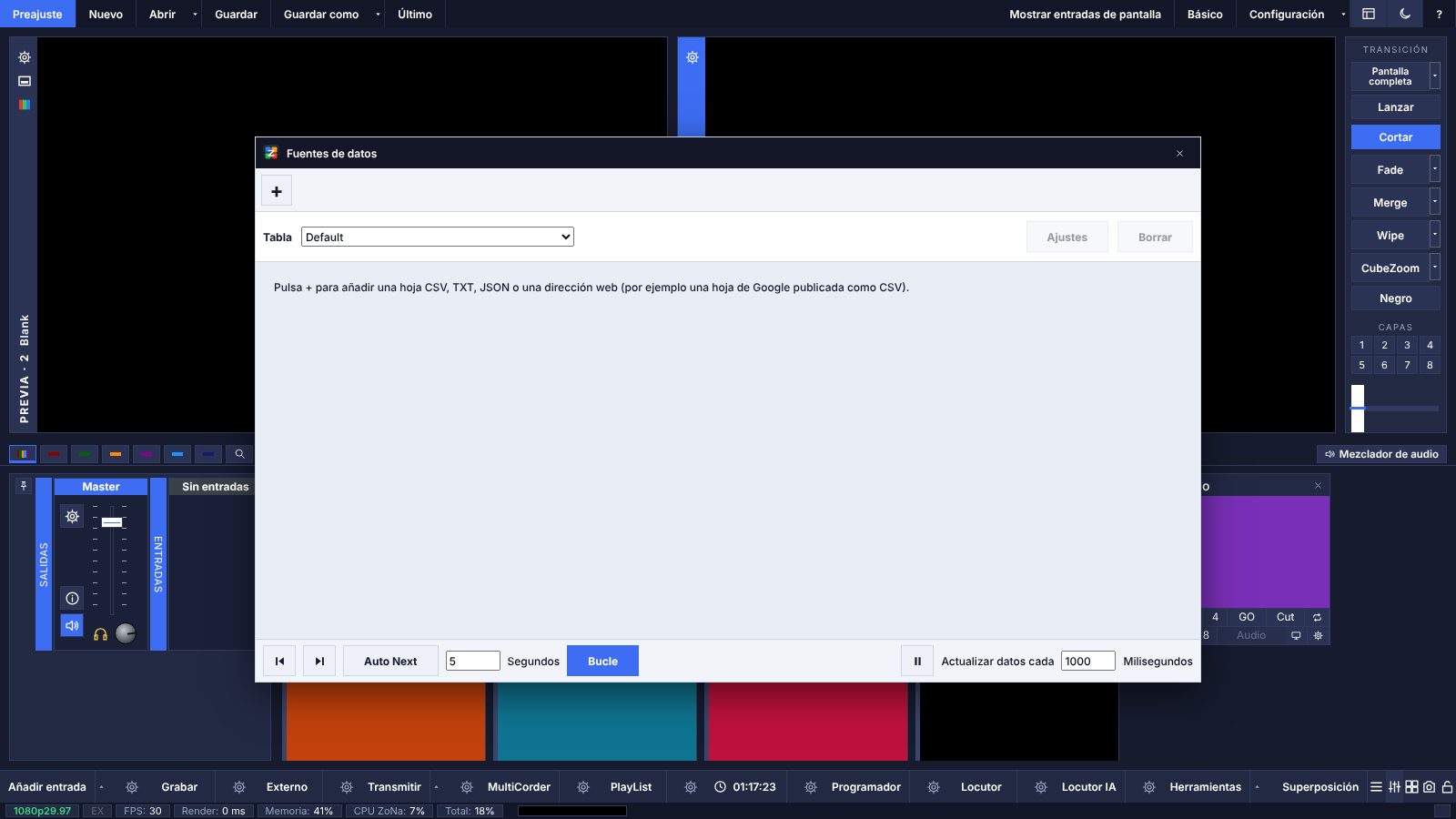Screen dimensions: 1456x819
Task: Pause data updates with the pause icon
Action: (x=917, y=662)
